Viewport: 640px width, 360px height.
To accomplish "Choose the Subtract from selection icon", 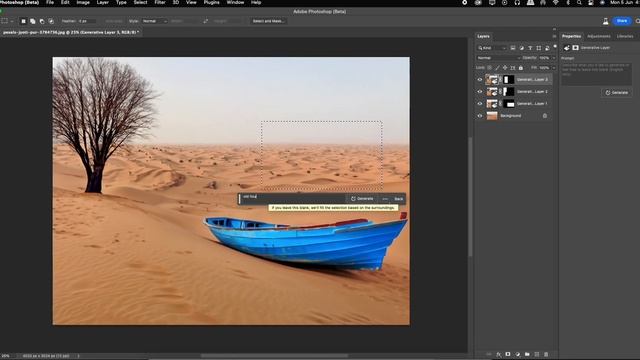I will pyautogui.click(x=42, y=21).
